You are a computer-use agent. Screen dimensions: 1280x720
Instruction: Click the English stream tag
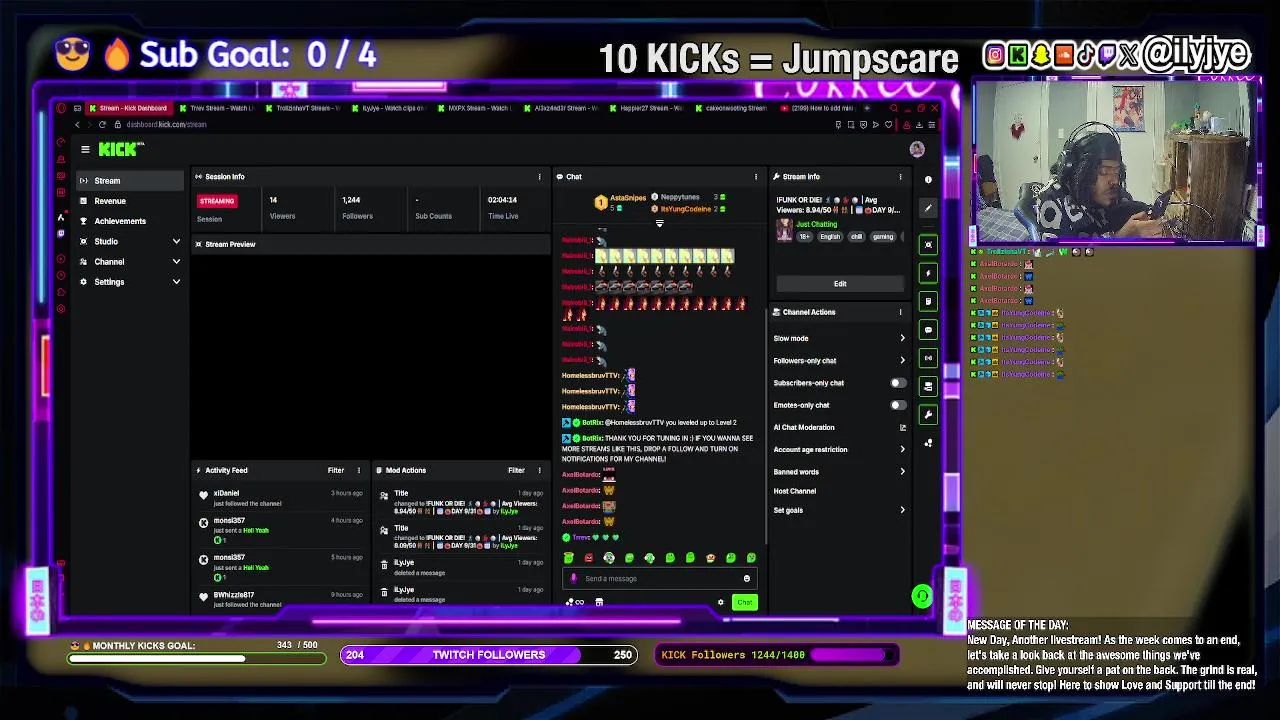(830, 237)
